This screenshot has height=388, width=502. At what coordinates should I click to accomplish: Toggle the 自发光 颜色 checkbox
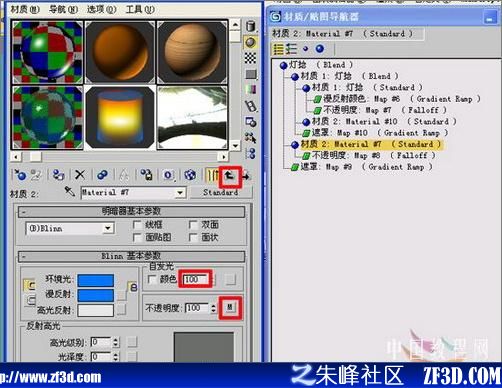pos(151,279)
